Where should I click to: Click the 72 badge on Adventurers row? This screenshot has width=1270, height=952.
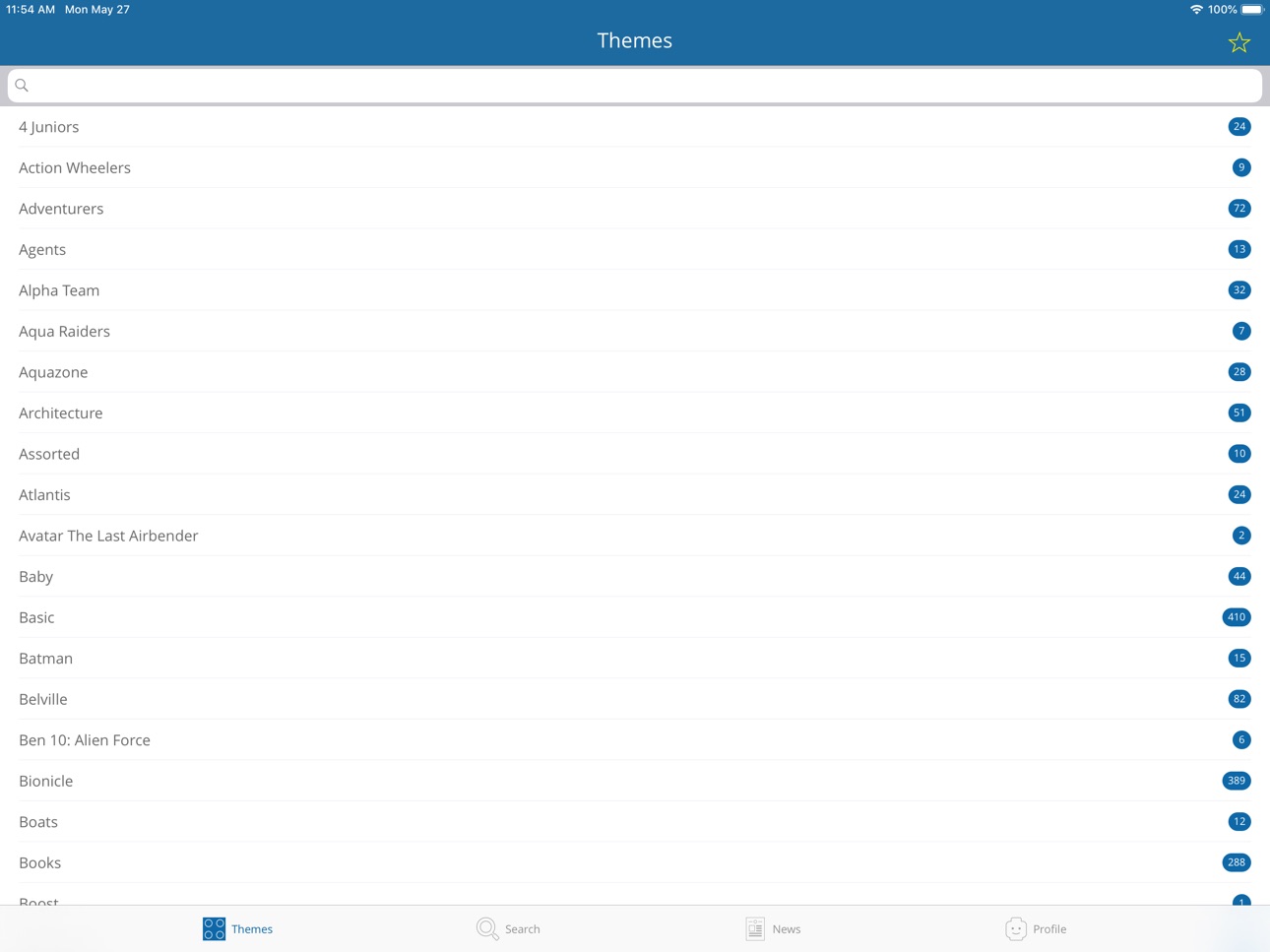[1239, 209]
